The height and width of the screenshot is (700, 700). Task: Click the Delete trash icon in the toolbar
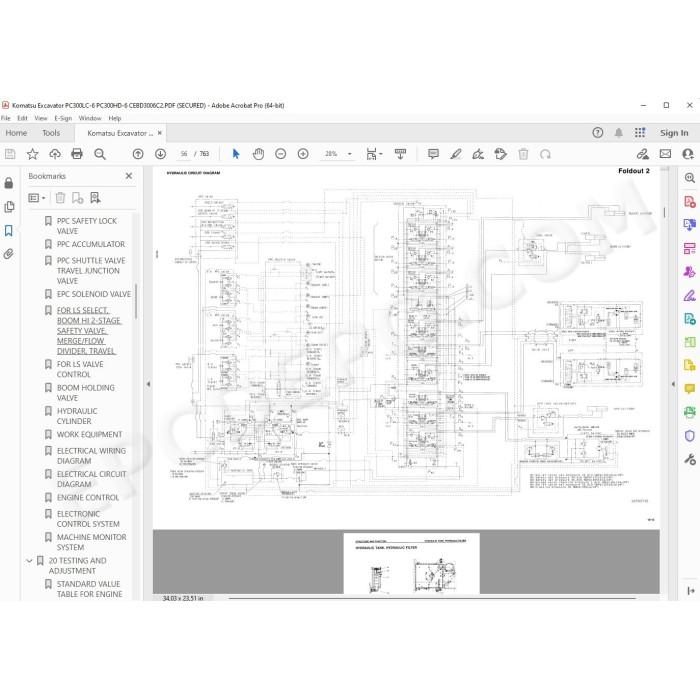pyautogui.click(x=523, y=154)
